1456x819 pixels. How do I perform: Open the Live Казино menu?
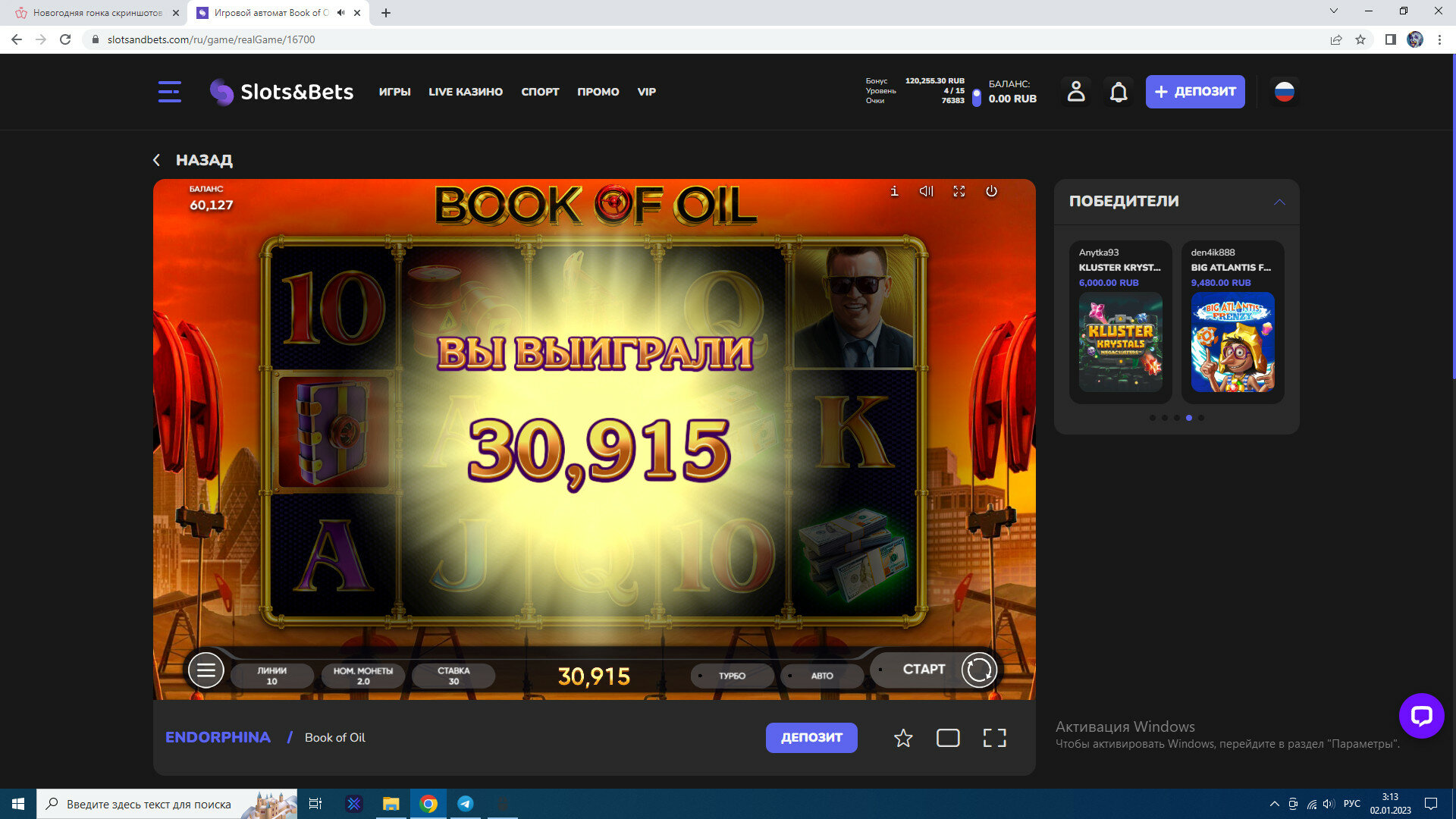coord(466,92)
